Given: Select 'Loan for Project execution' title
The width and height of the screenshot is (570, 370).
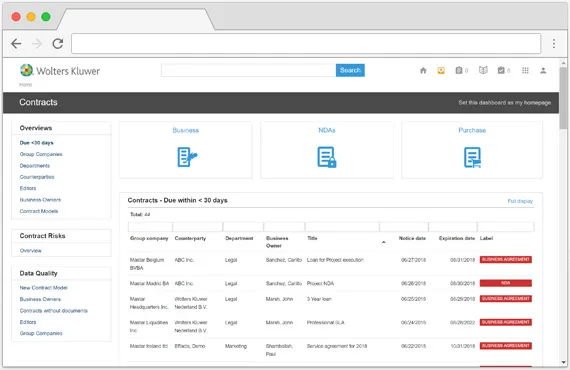Looking at the screenshot, I should 335,260.
